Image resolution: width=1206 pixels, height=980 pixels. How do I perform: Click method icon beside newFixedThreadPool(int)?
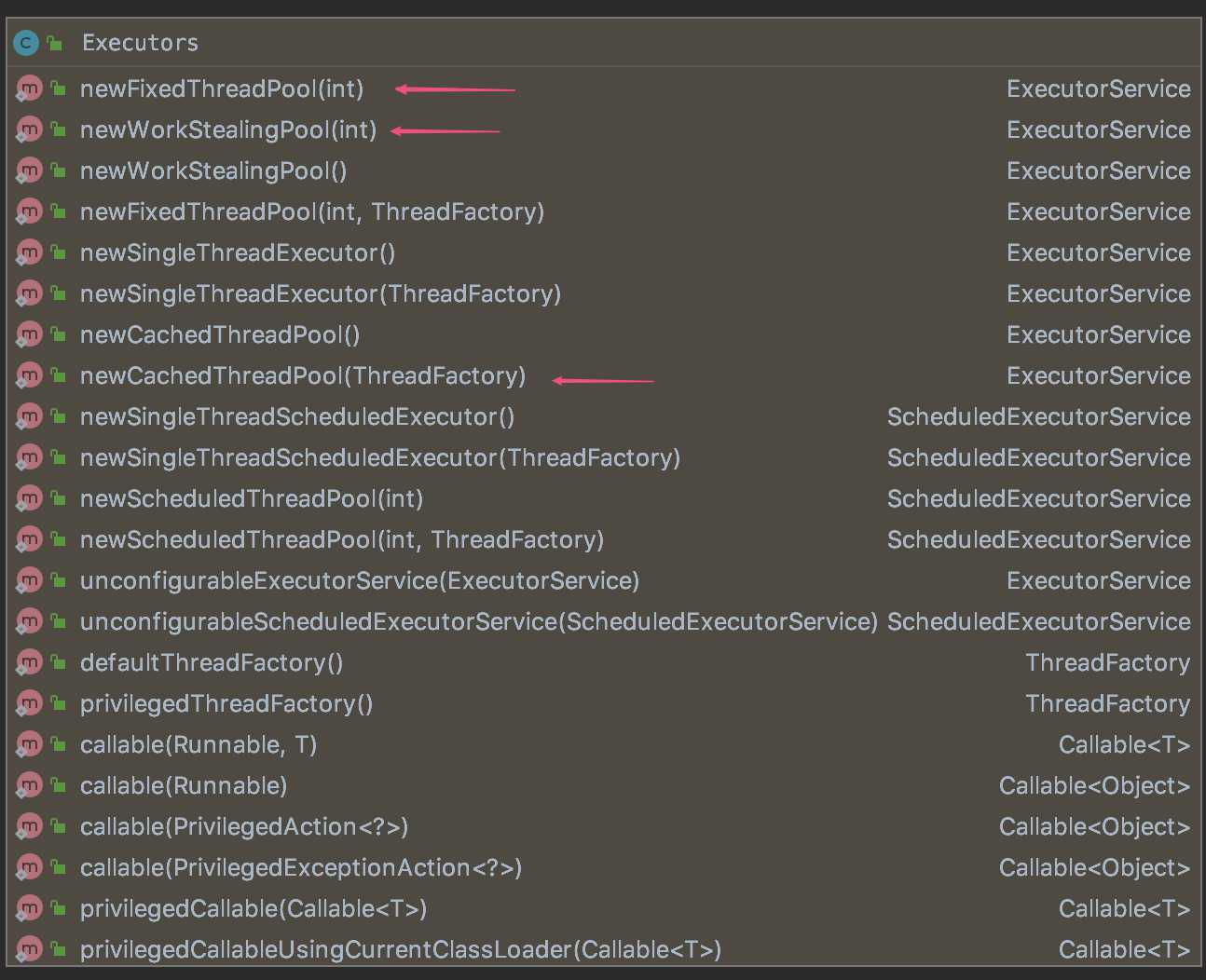[29, 88]
